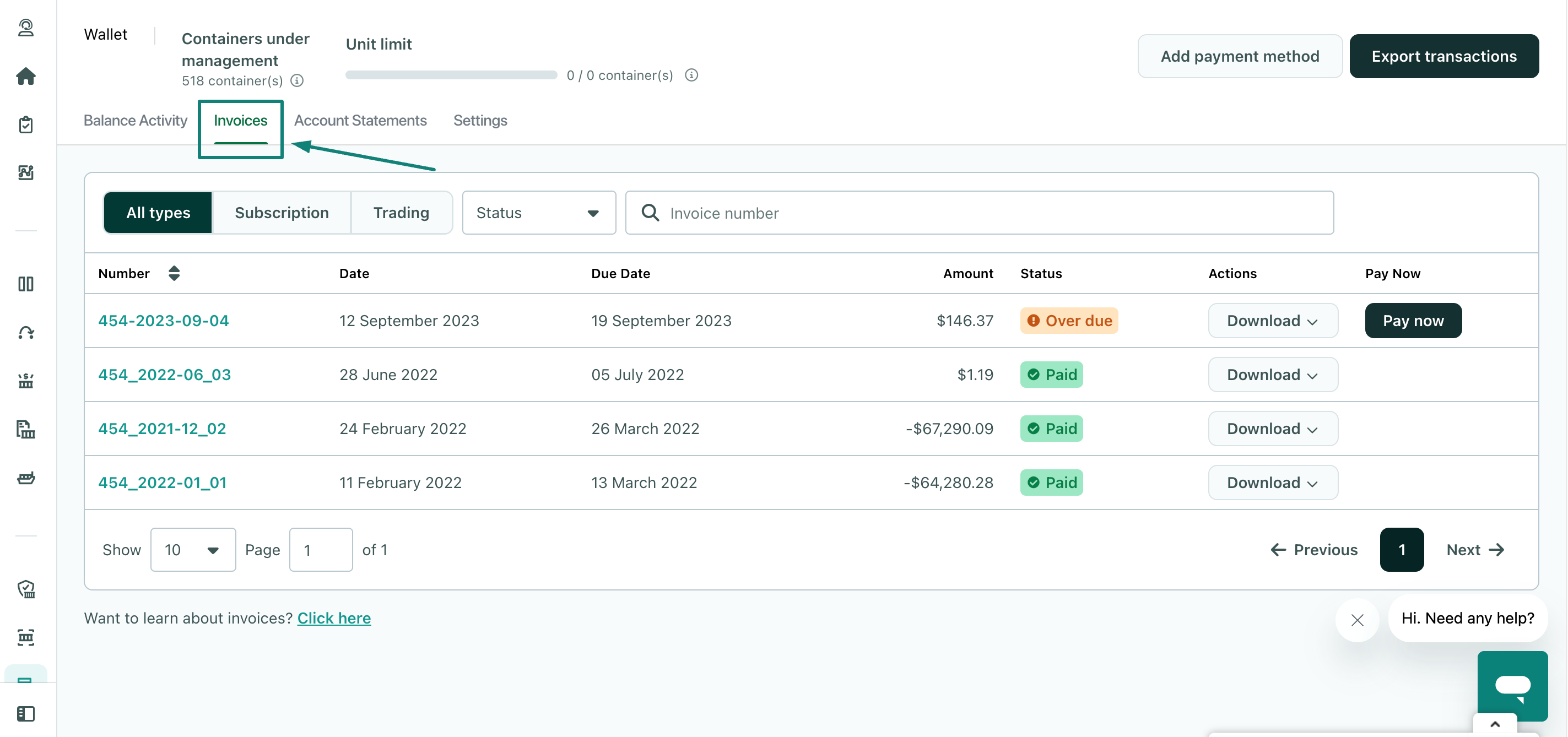
Task: Open the Show 10 rows-per-page dropdown
Action: [x=193, y=550]
